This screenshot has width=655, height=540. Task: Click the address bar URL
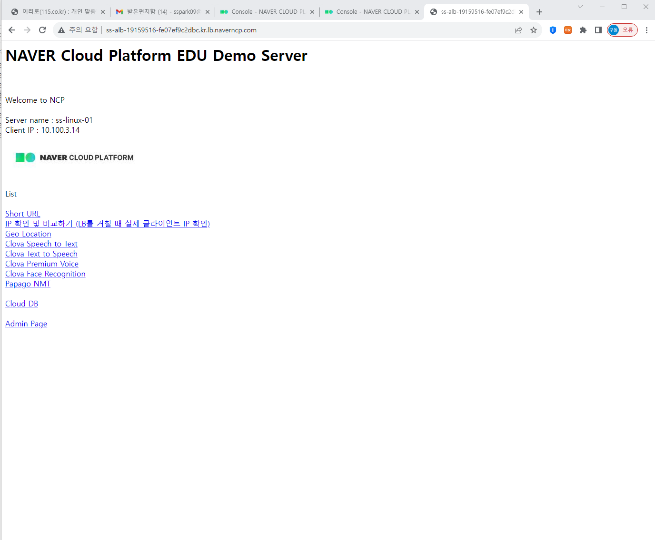click(x=181, y=30)
